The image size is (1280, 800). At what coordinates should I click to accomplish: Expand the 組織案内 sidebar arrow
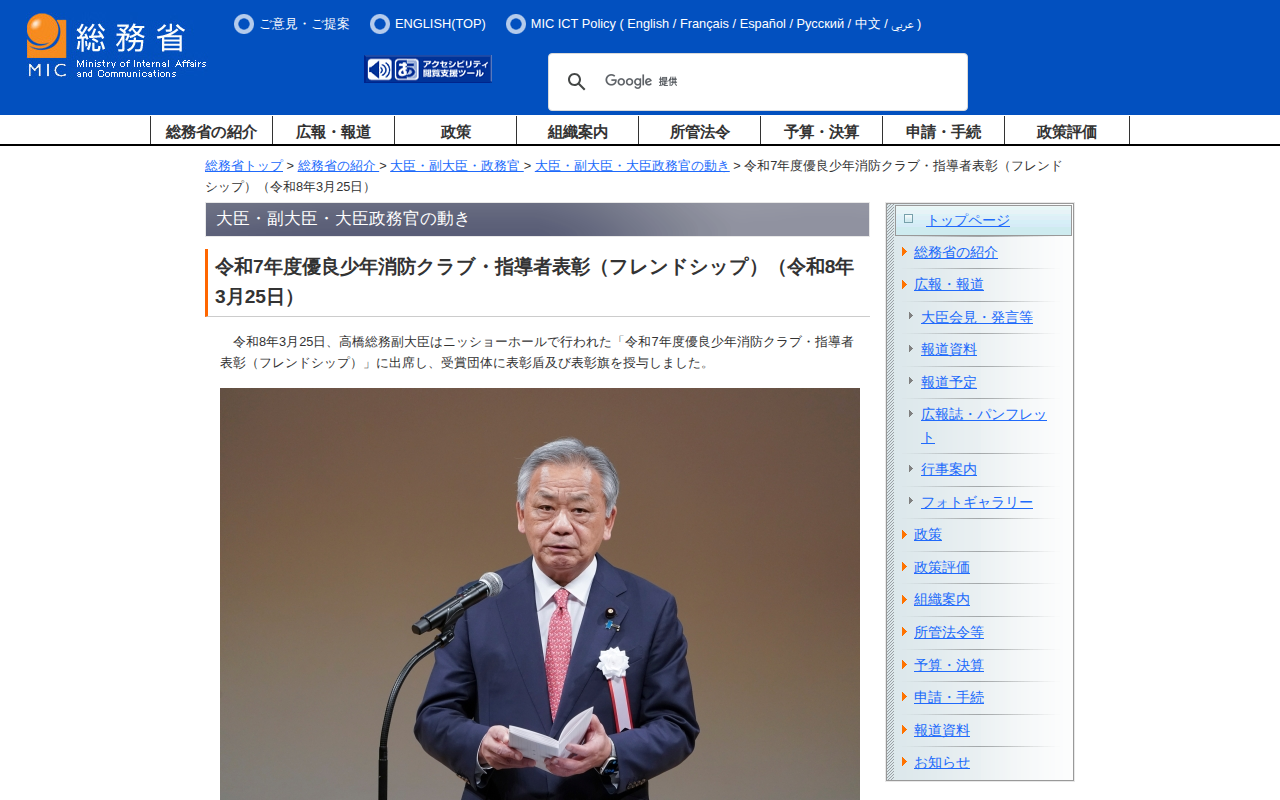[904, 600]
